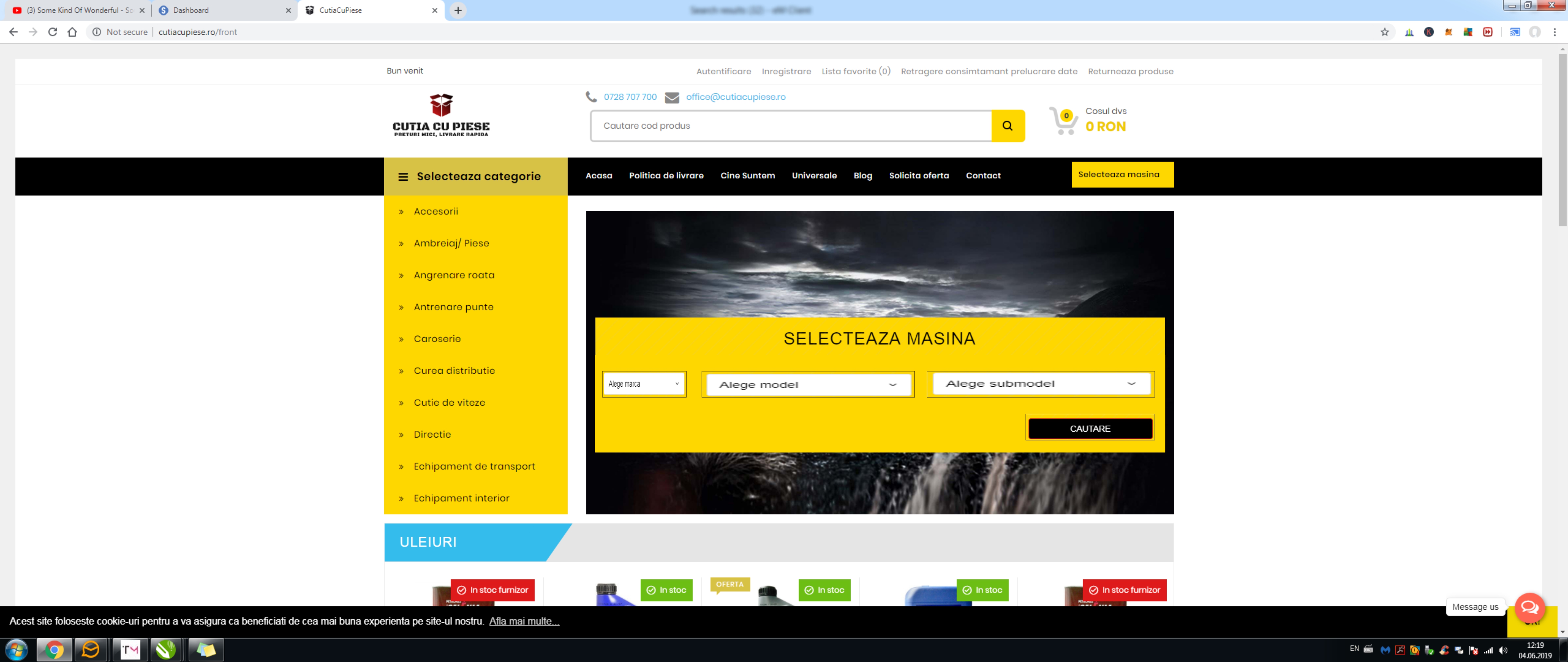
Task: Click the browser forward arrow
Action: click(x=33, y=32)
